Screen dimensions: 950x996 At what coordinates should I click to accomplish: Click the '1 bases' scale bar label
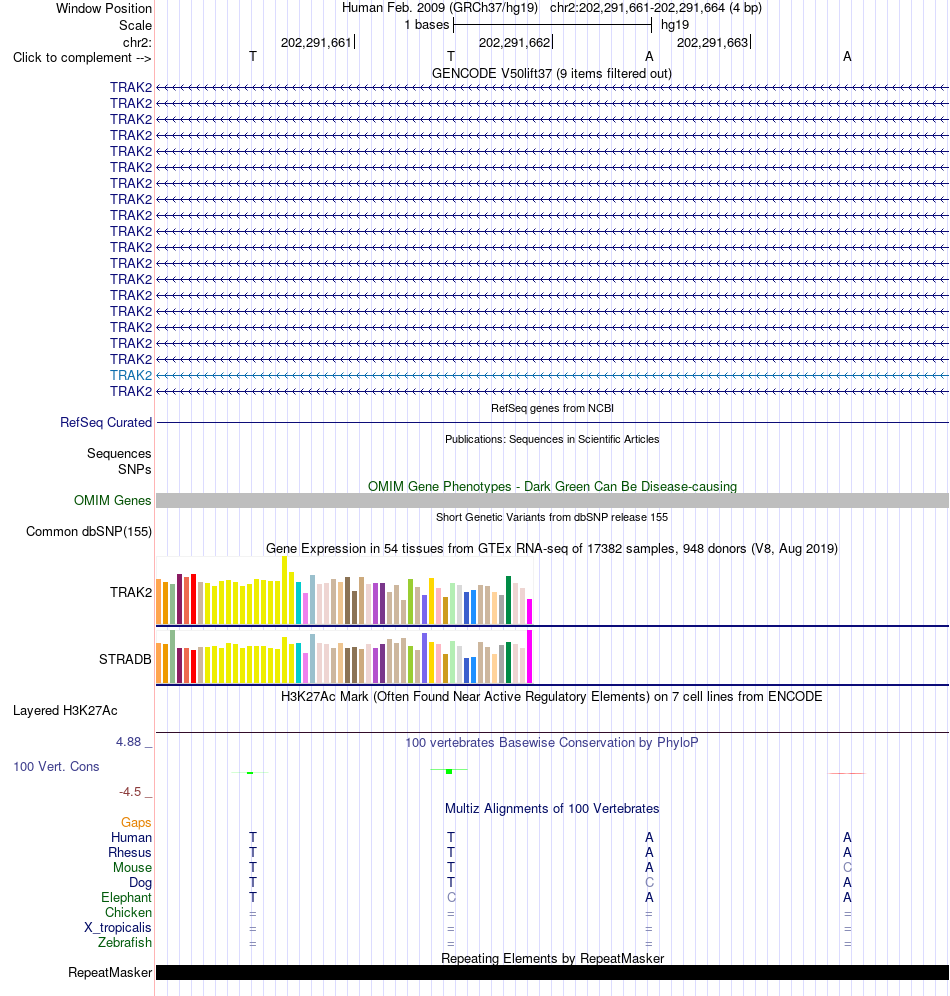pyautogui.click(x=427, y=25)
